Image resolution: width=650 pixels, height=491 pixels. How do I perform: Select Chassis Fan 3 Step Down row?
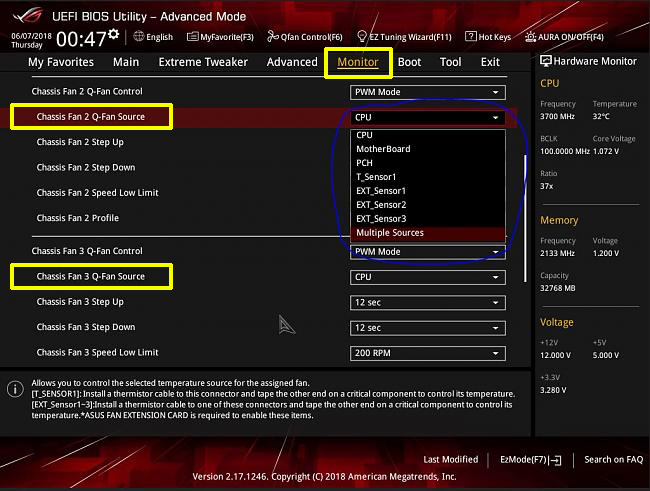click(86, 327)
